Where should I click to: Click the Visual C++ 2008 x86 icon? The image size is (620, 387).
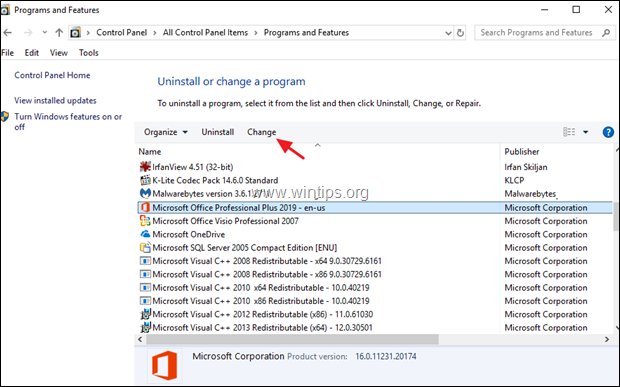point(145,274)
